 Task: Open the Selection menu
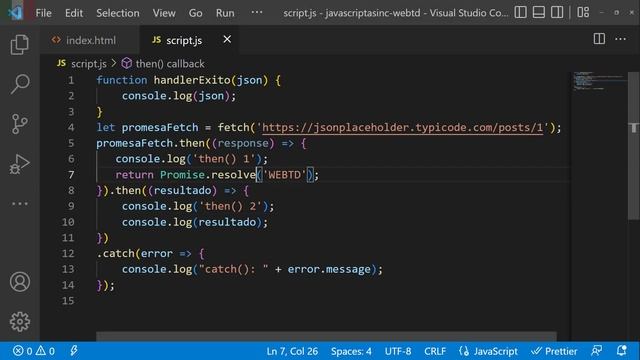click(118, 13)
